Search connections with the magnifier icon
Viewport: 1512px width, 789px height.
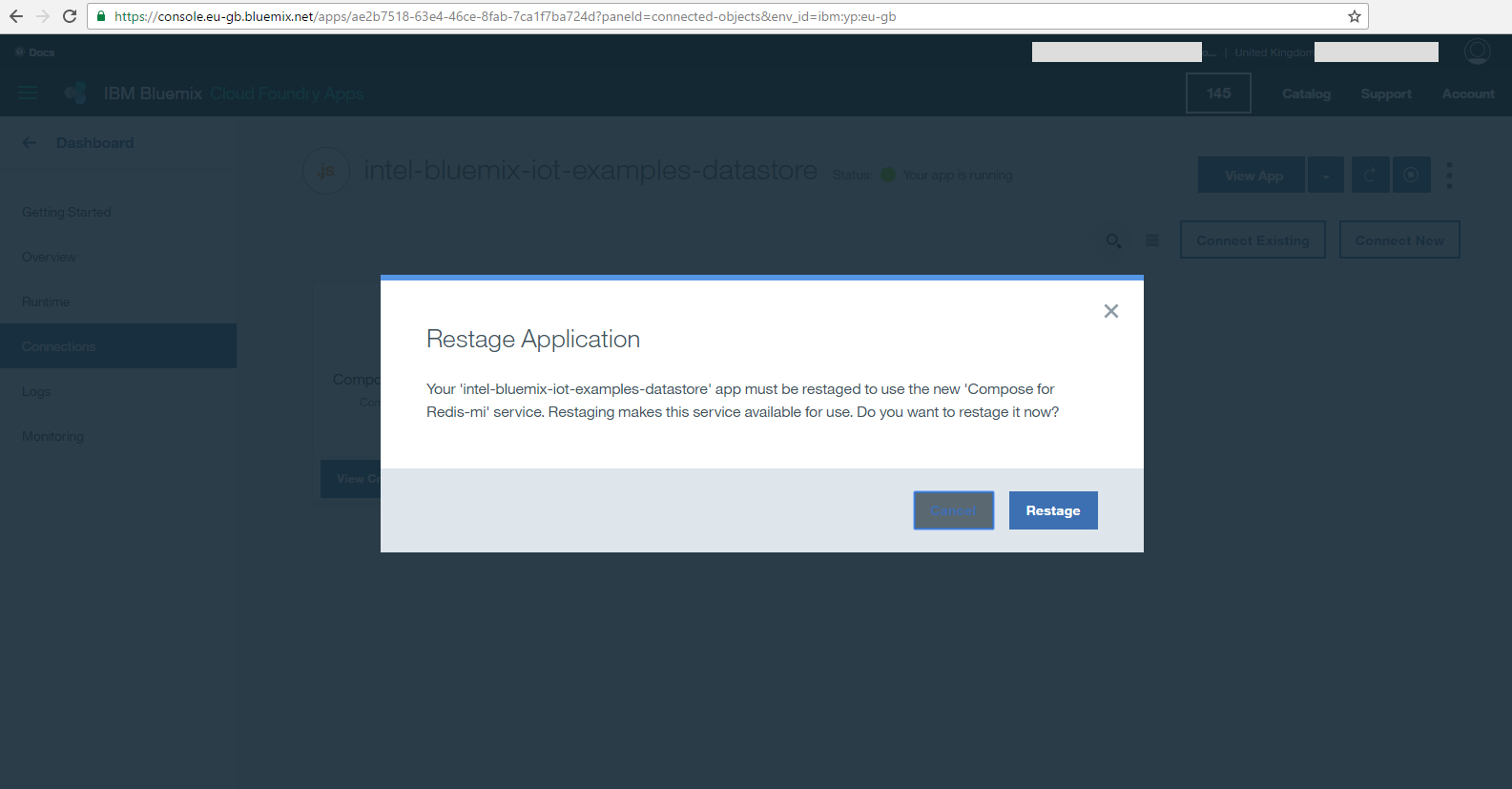1113,240
